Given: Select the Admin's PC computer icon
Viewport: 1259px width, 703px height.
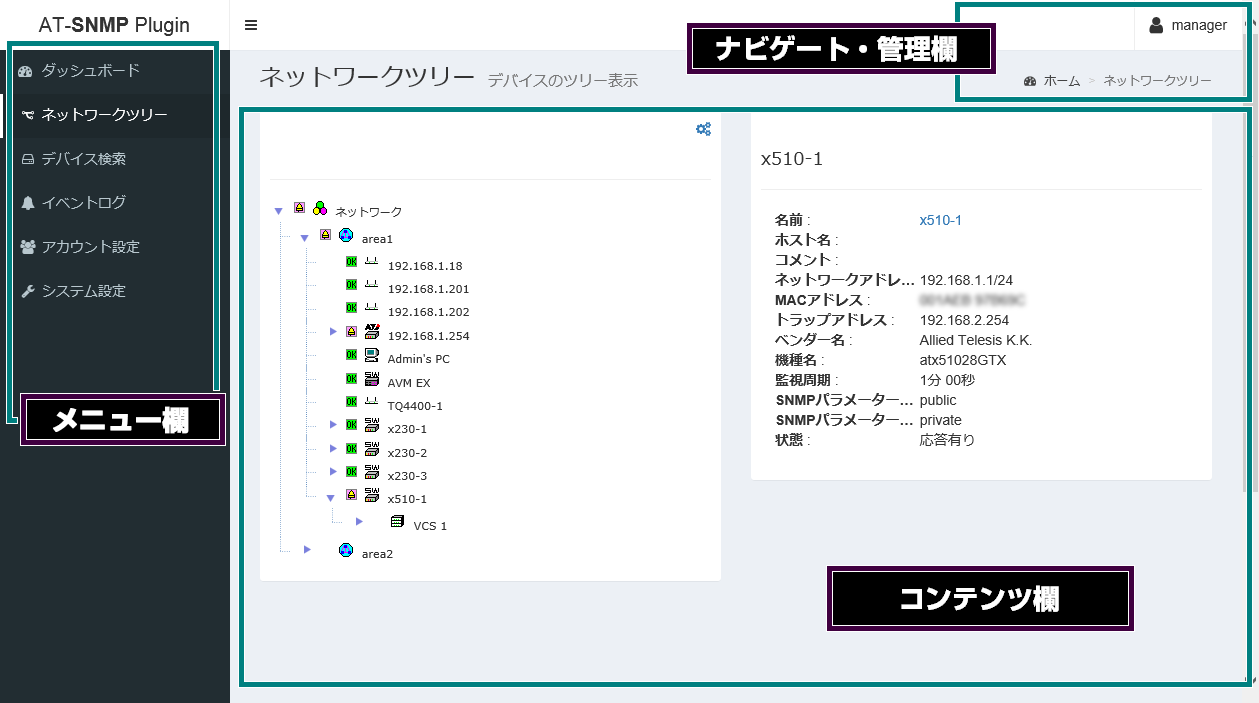Looking at the screenshot, I should coord(371,355).
